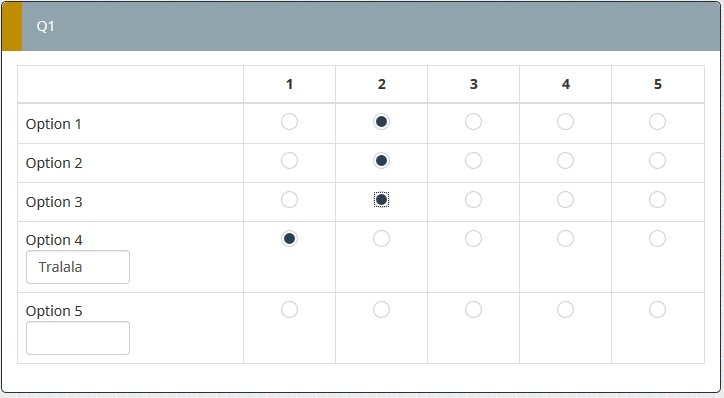Viewport: 724px width, 398px height.
Task: Select rating 1 for Option 1
Action: (289, 122)
